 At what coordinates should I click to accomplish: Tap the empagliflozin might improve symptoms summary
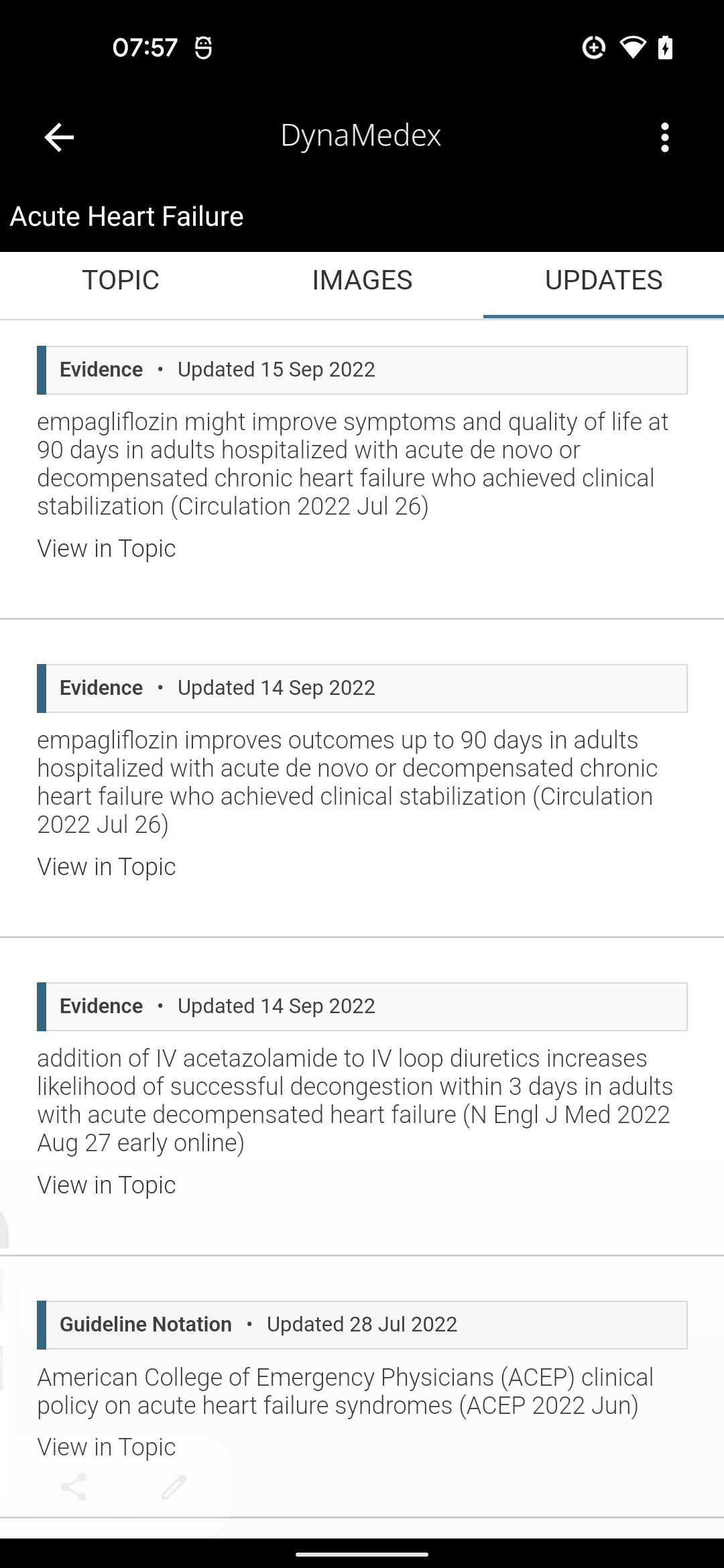click(353, 464)
